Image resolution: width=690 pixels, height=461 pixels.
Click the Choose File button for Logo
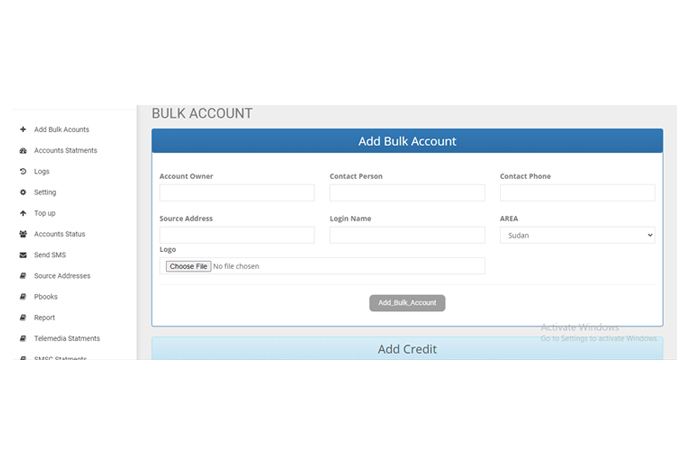click(188, 266)
